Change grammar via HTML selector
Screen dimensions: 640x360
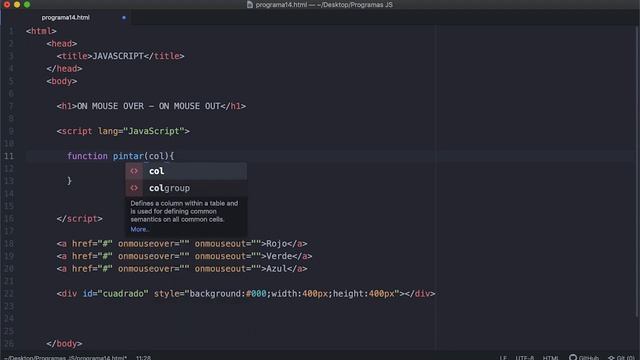click(x=550, y=358)
